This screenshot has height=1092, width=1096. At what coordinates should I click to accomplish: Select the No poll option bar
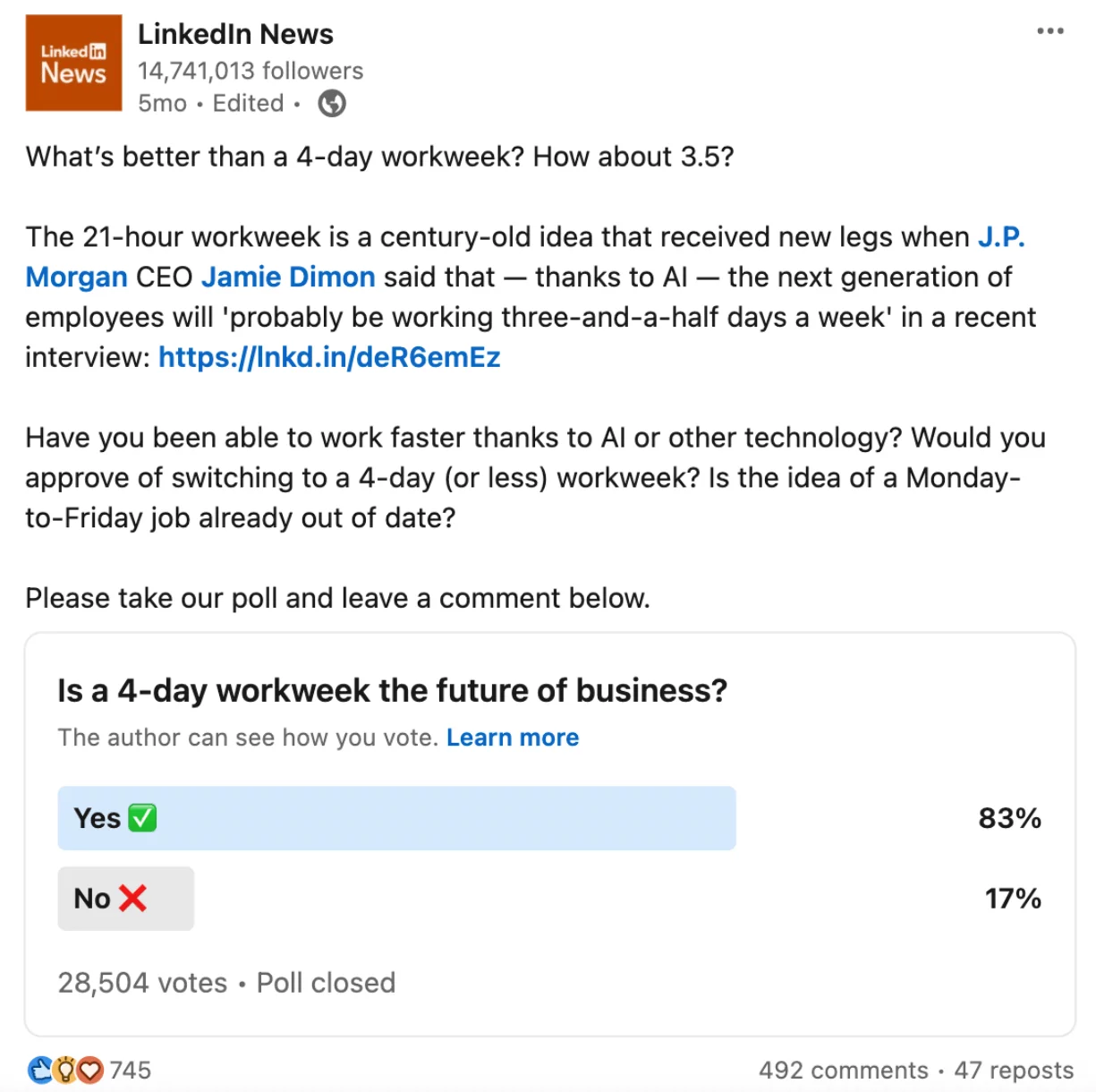click(x=125, y=898)
